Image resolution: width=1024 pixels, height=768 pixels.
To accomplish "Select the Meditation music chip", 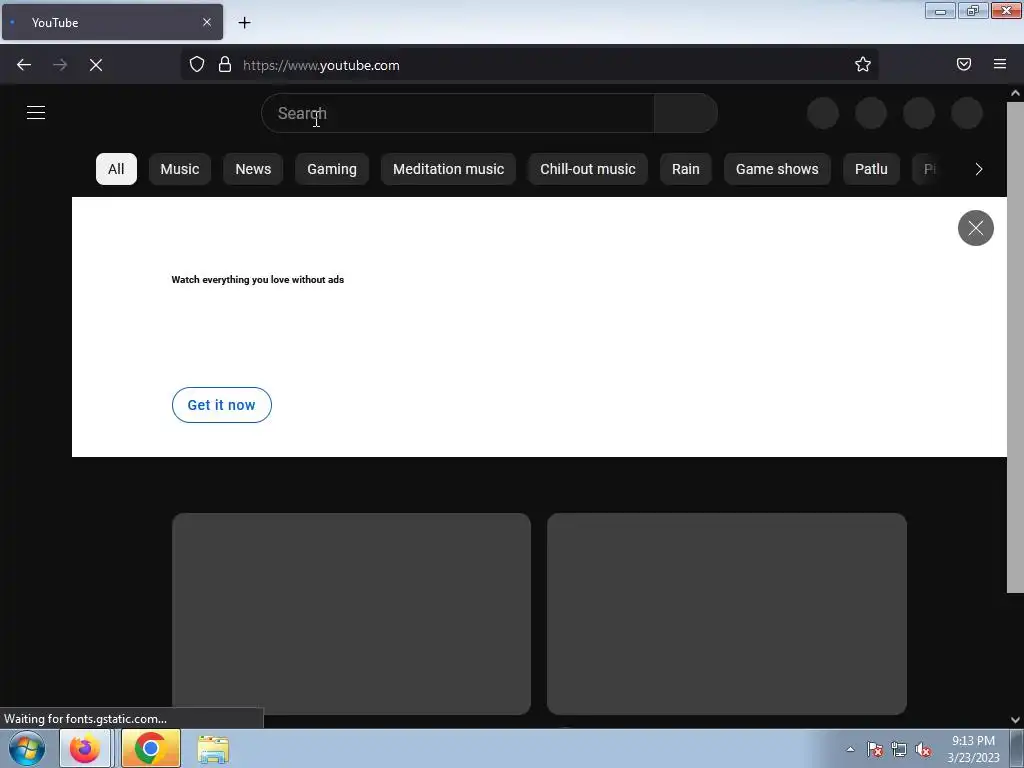I will [449, 169].
